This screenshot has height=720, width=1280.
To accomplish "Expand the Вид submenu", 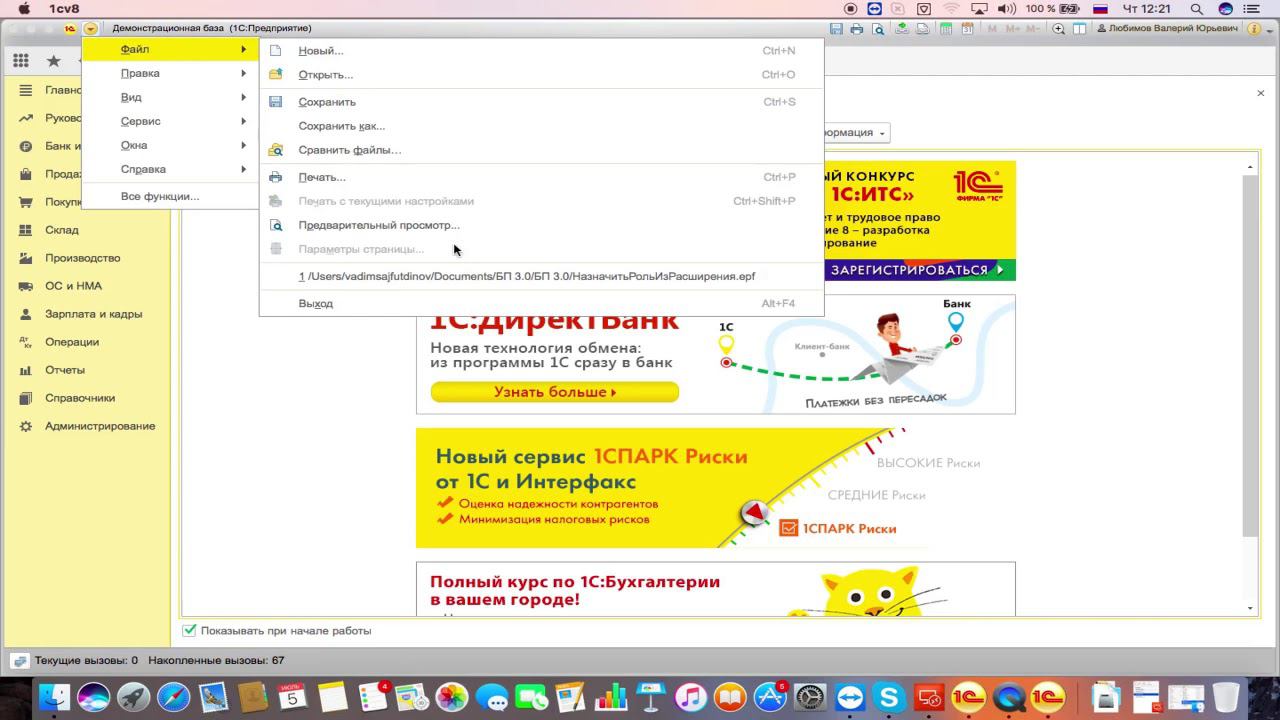I will 170,97.
